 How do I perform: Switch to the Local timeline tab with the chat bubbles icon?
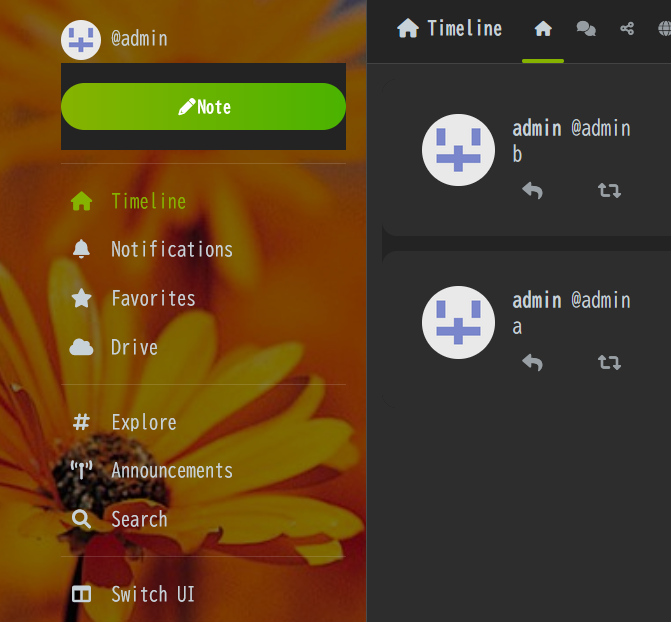[x=586, y=29]
